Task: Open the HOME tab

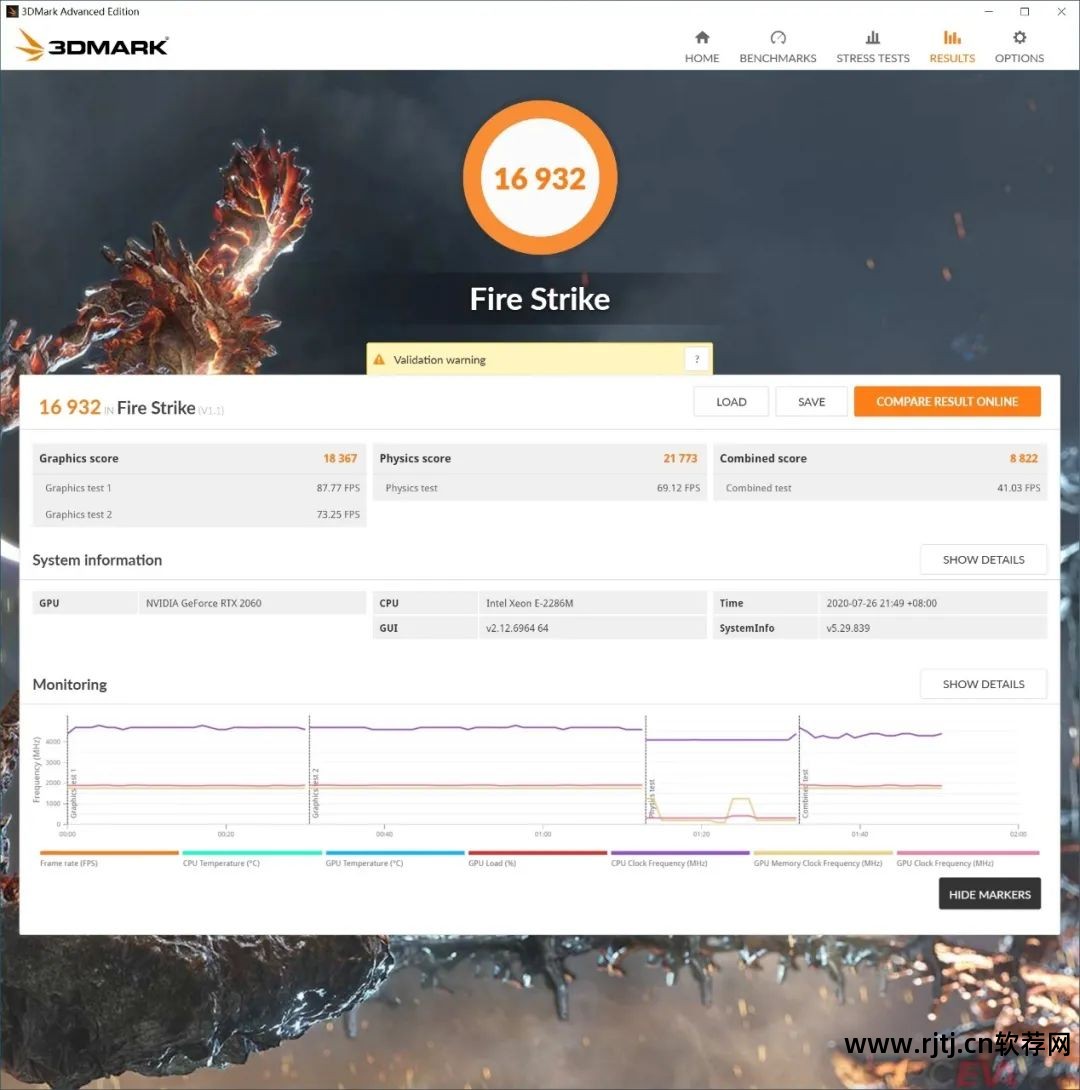Action: [701, 47]
